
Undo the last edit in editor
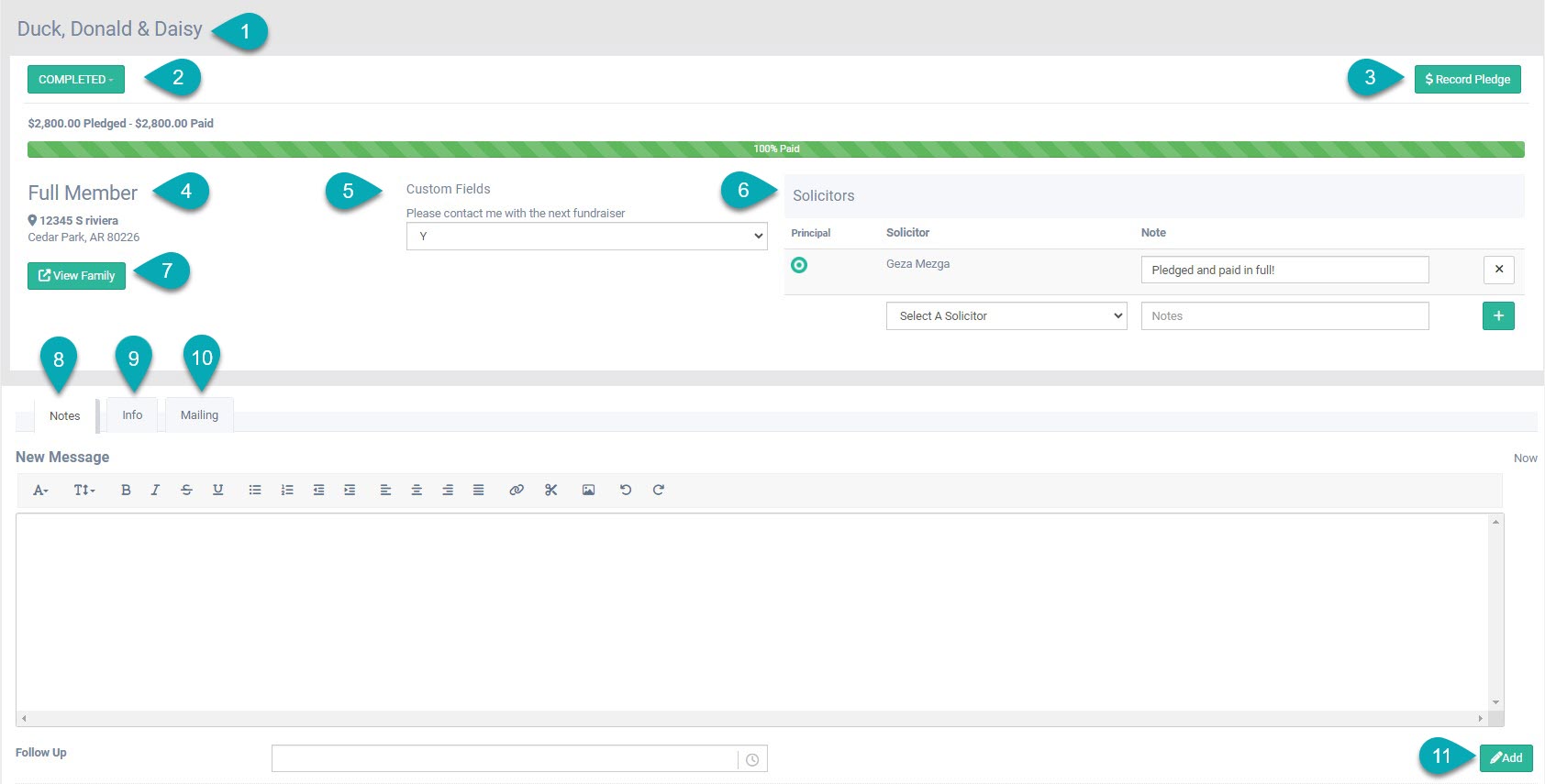(x=626, y=491)
